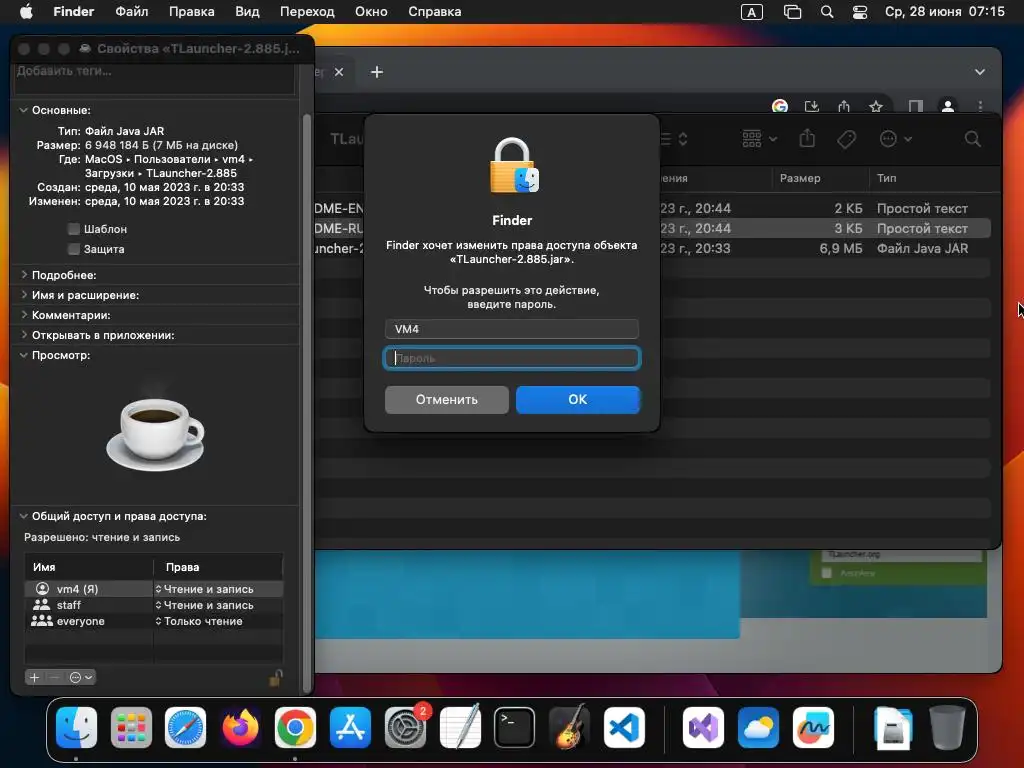This screenshot has width=1024, height=768.
Task: Click Chrome profile avatar icon
Action: tap(948, 106)
